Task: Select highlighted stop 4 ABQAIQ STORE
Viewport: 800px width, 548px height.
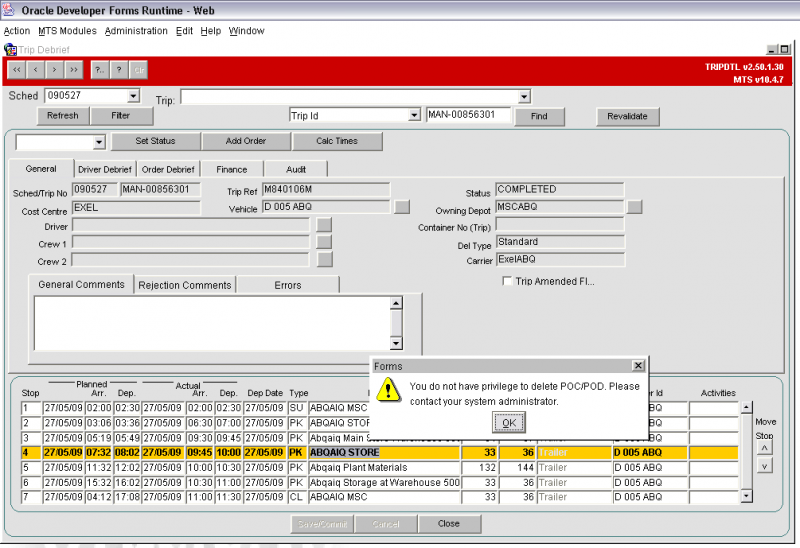Action: pos(380,452)
